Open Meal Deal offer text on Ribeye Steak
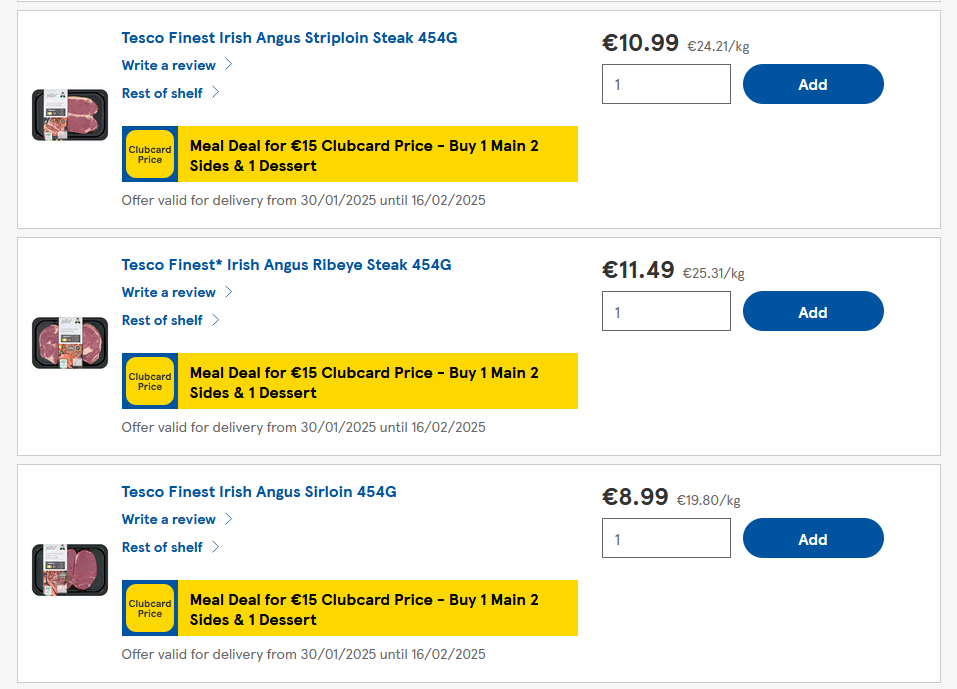Viewport: 957px width, 689px height. [364, 382]
